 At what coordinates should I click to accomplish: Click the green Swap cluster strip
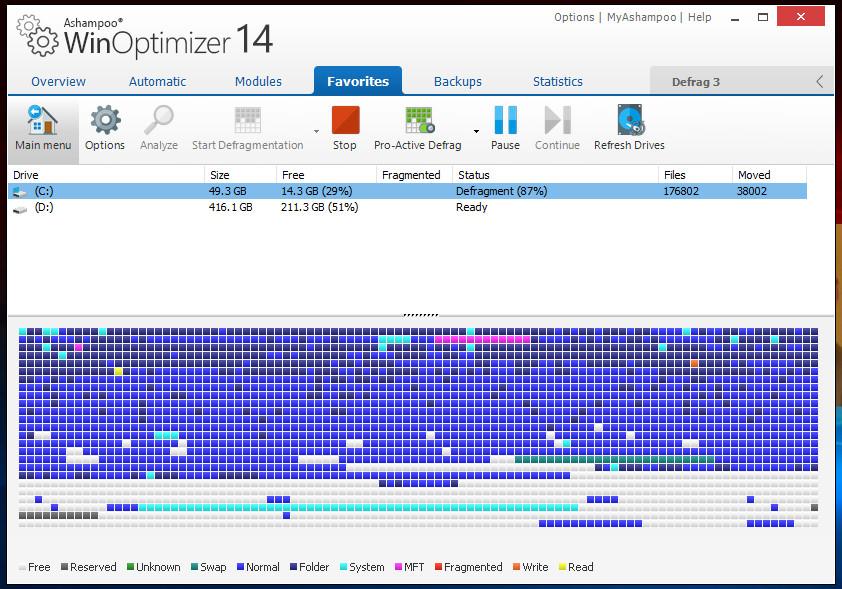click(x=614, y=460)
